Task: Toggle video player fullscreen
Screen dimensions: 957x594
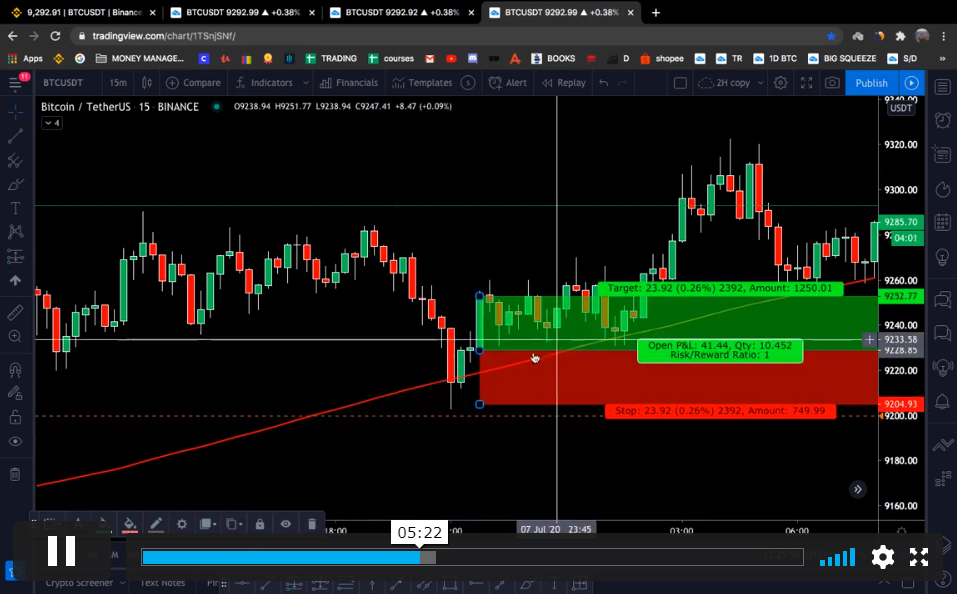Action: pyautogui.click(x=919, y=557)
